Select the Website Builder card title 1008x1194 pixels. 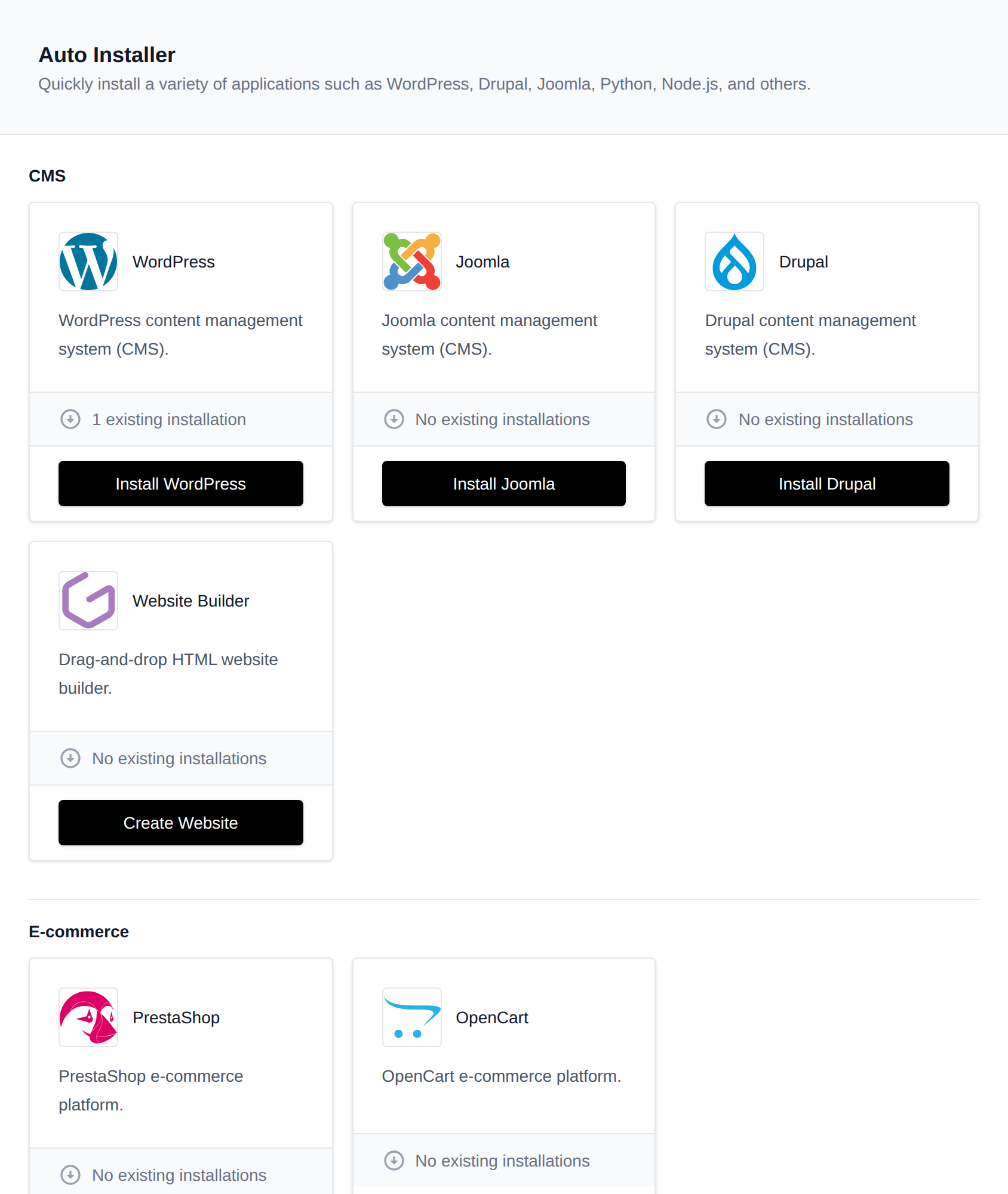pyautogui.click(x=191, y=601)
